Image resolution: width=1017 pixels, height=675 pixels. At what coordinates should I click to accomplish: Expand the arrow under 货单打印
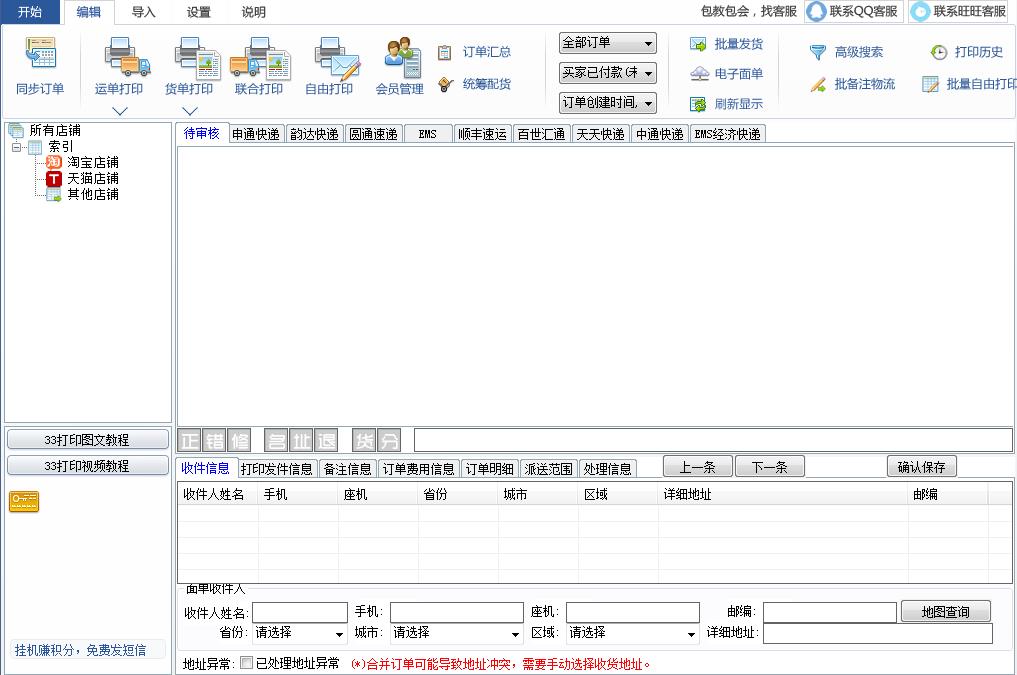click(x=189, y=111)
